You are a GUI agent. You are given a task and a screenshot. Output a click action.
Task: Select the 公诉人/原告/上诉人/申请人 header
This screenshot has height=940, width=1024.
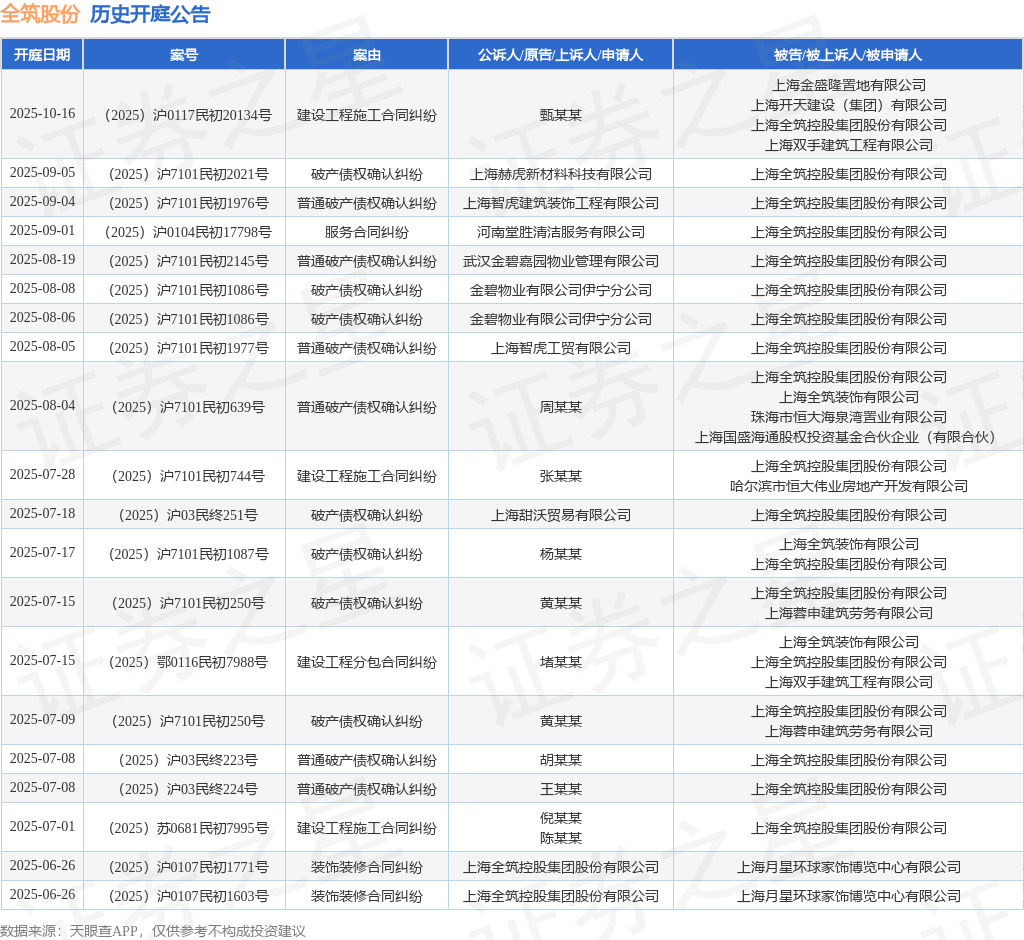click(x=560, y=55)
